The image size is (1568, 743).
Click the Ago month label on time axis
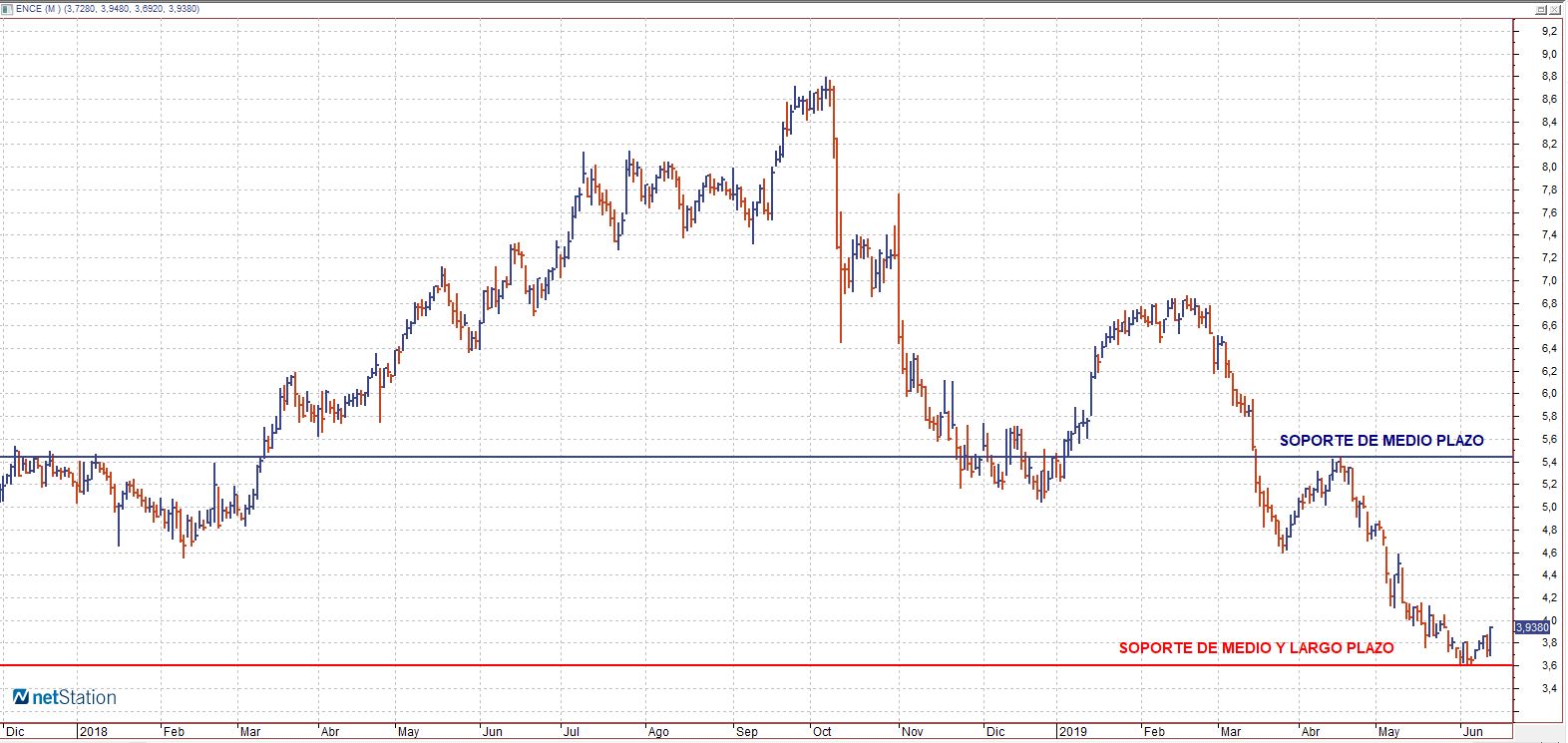[x=658, y=731]
